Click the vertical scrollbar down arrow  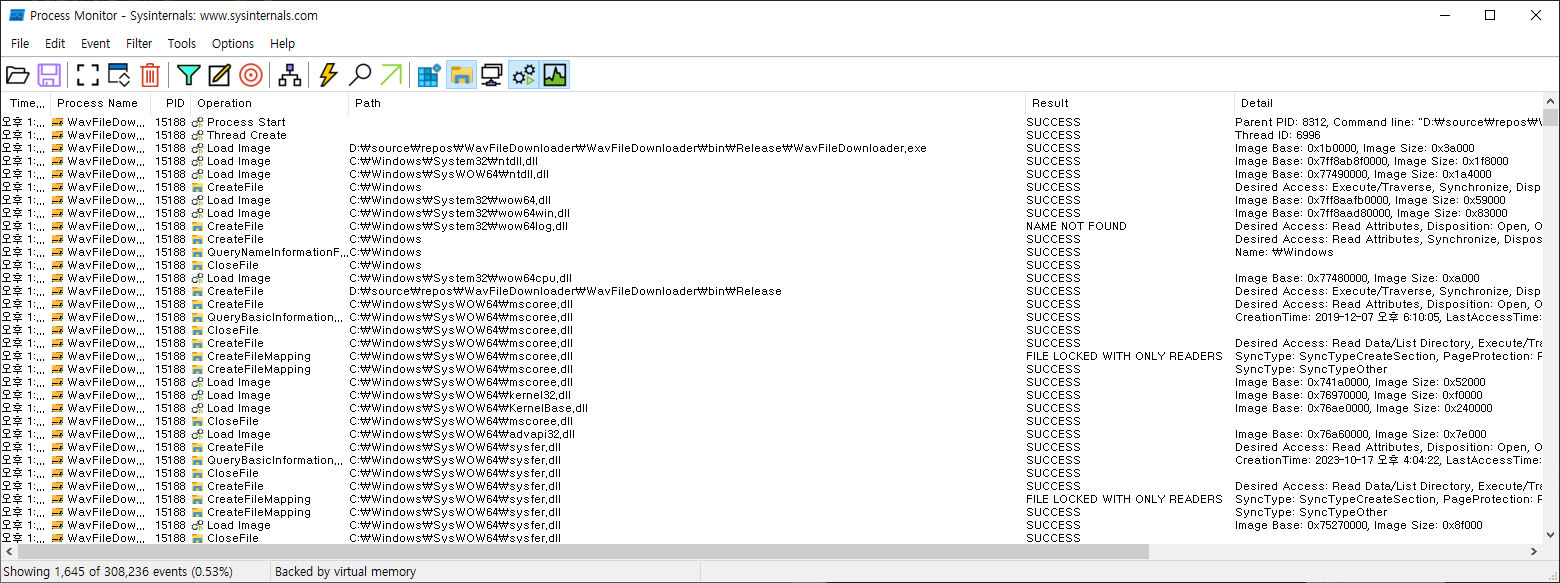(x=1552, y=536)
